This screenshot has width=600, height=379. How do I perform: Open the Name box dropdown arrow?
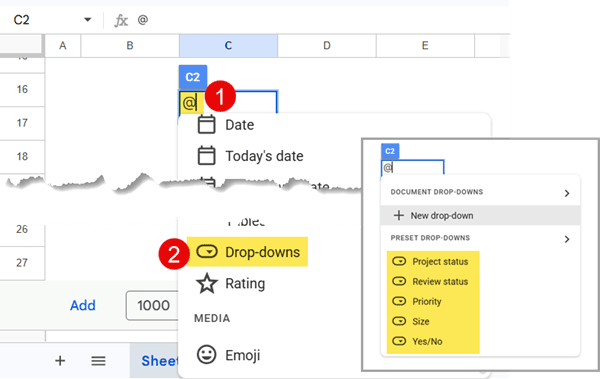(88, 20)
